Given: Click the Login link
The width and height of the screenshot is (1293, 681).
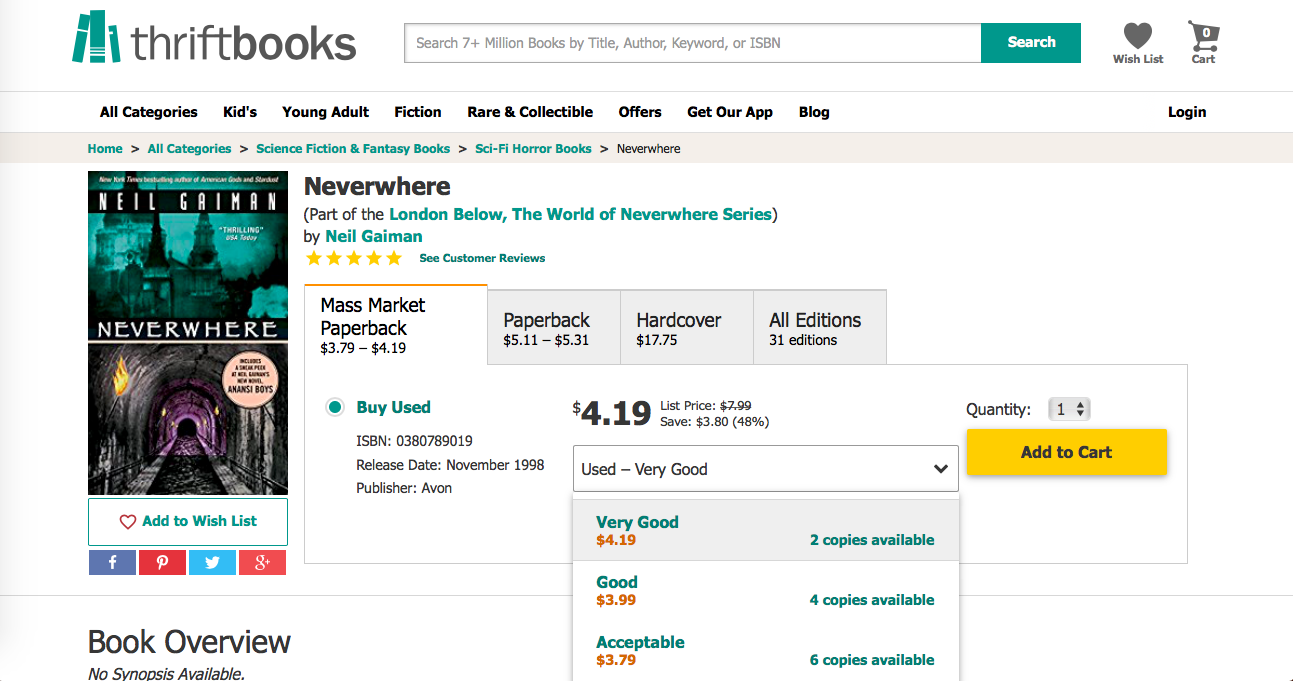Looking at the screenshot, I should [1187, 112].
